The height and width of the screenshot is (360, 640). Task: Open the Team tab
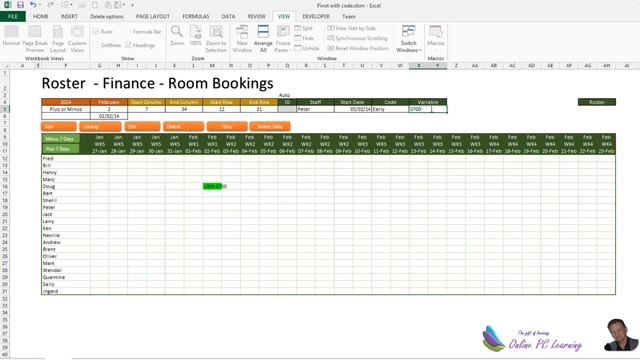[349, 16]
